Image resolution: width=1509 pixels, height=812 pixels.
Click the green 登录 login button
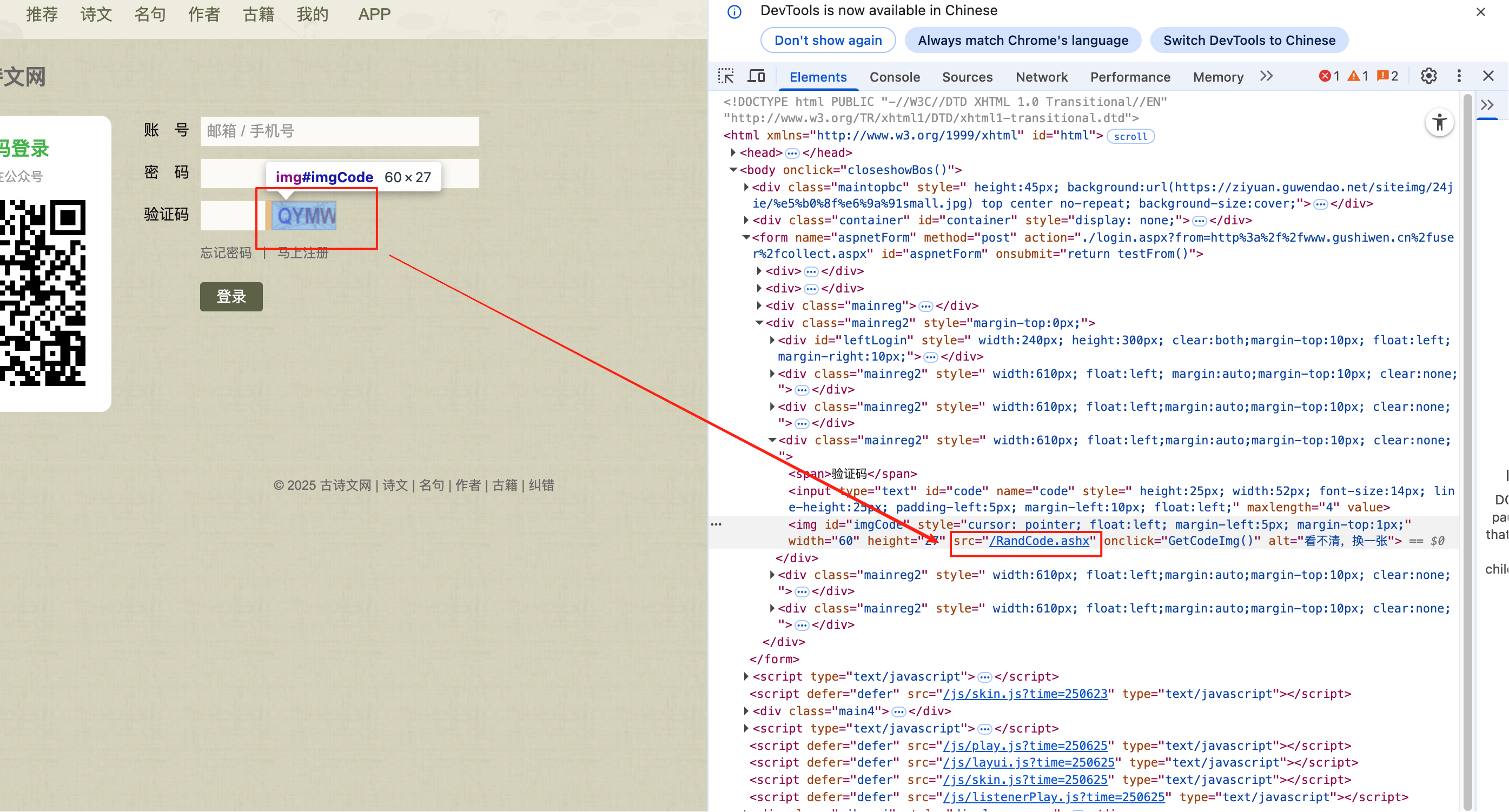tap(231, 297)
